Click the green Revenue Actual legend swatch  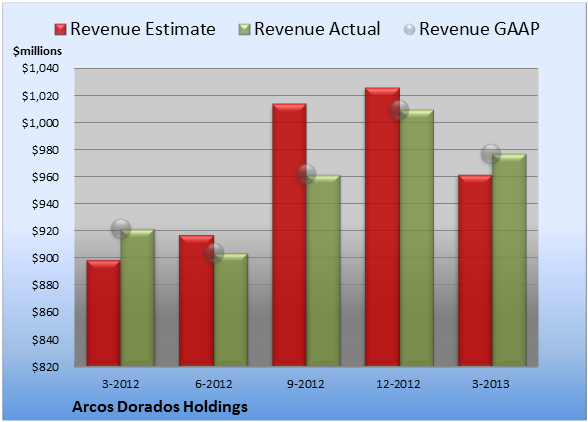[x=244, y=30]
